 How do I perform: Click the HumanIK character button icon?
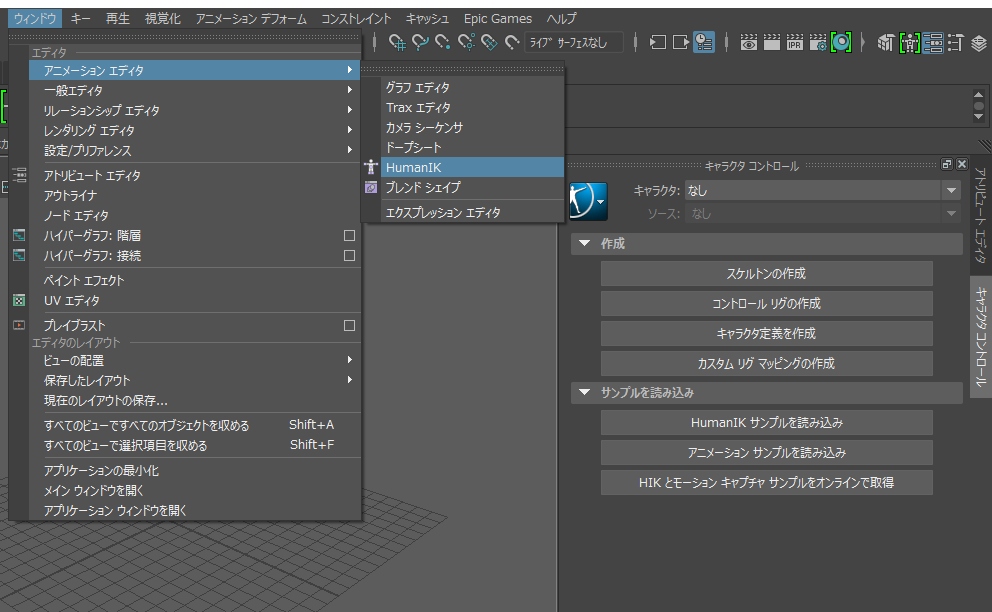click(588, 201)
